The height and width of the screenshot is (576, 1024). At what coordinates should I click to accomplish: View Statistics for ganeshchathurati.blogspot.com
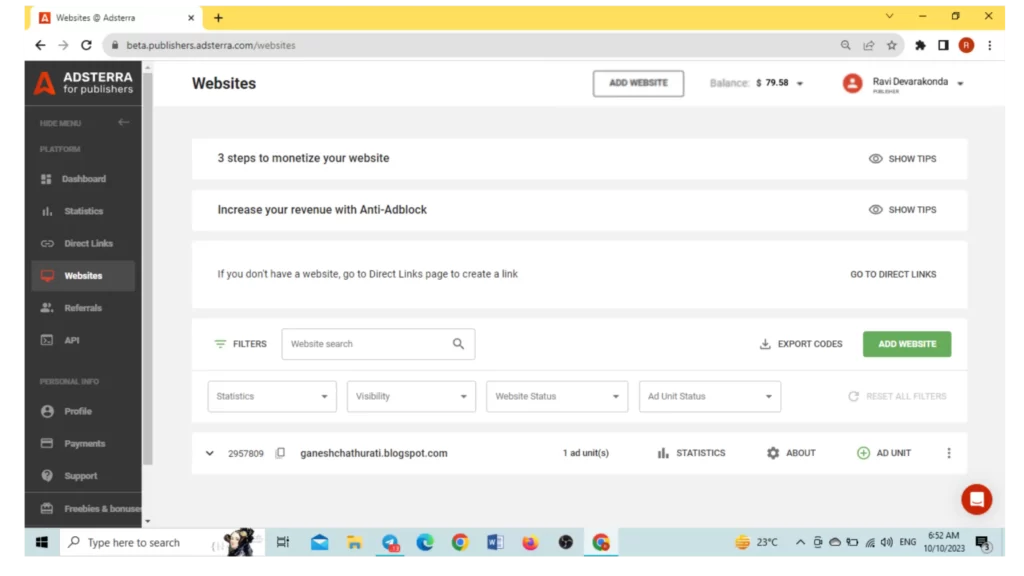[691, 453]
